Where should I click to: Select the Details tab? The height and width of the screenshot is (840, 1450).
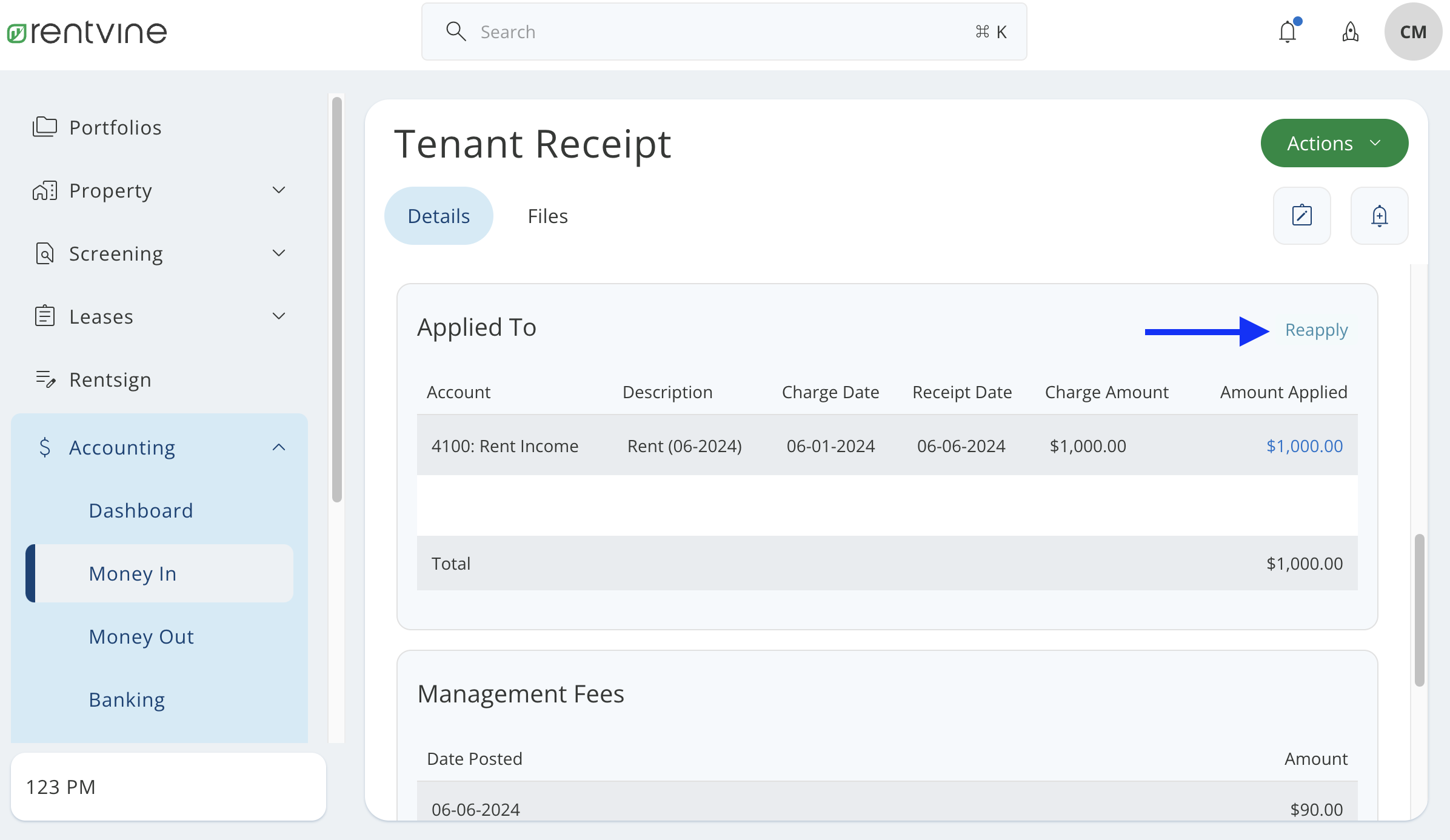click(439, 215)
